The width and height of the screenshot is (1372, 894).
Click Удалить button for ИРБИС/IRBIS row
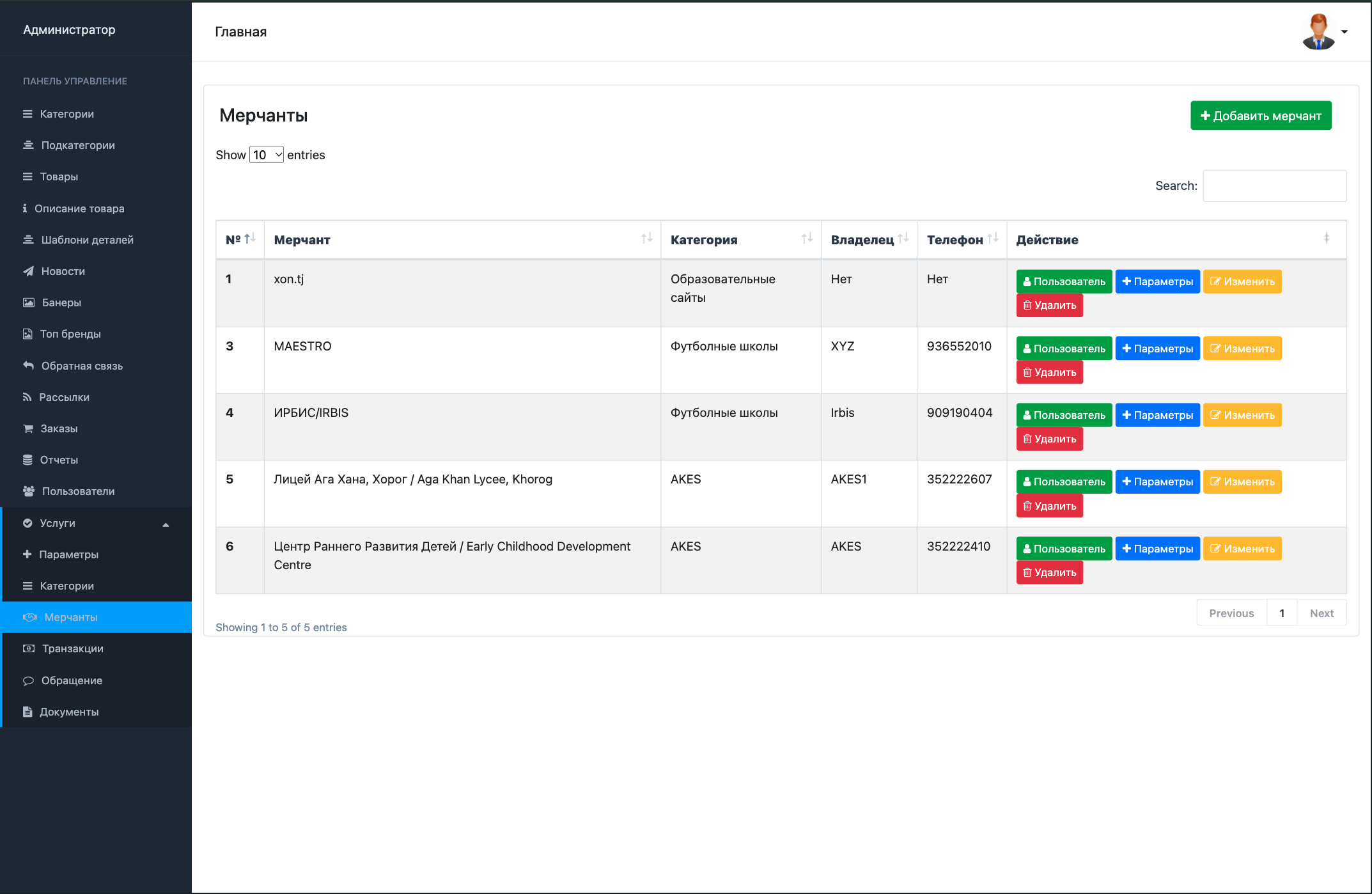(x=1049, y=439)
